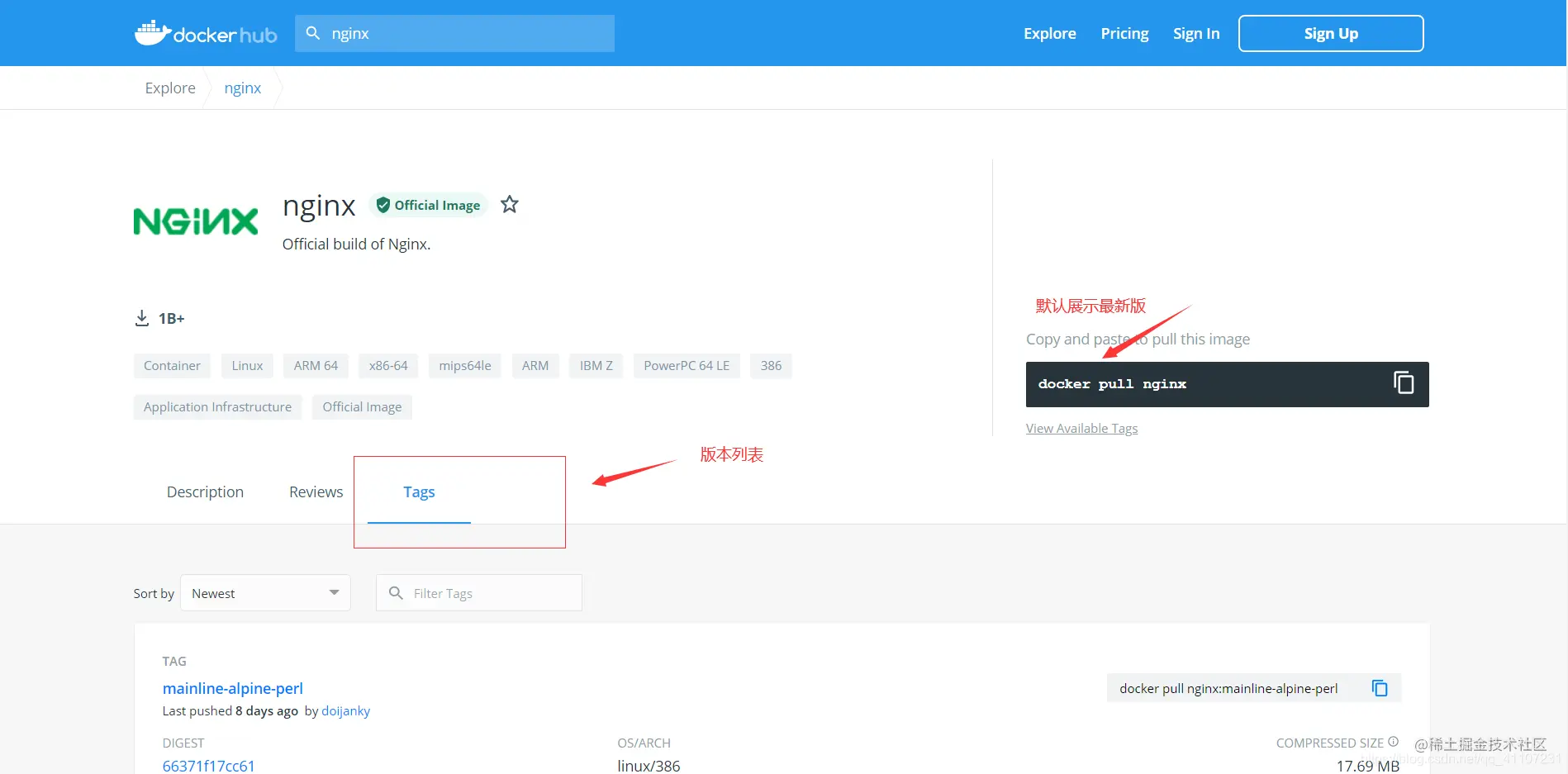This screenshot has width=1568, height=774.
Task: Click the search magnifier icon in header
Action: pos(313,33)
